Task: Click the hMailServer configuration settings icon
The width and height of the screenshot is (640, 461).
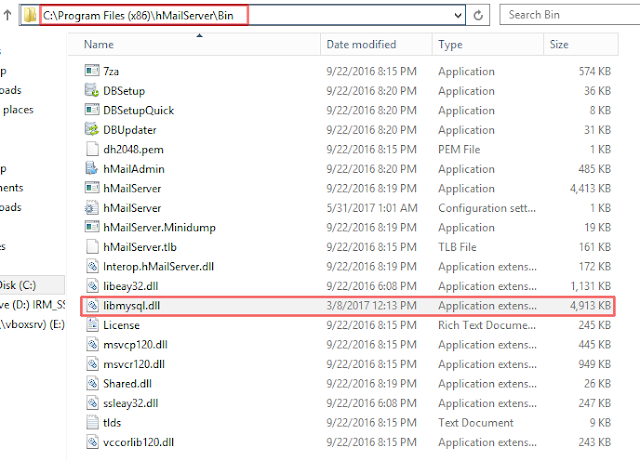Action: pyautogui.click(x=92, y=208)
